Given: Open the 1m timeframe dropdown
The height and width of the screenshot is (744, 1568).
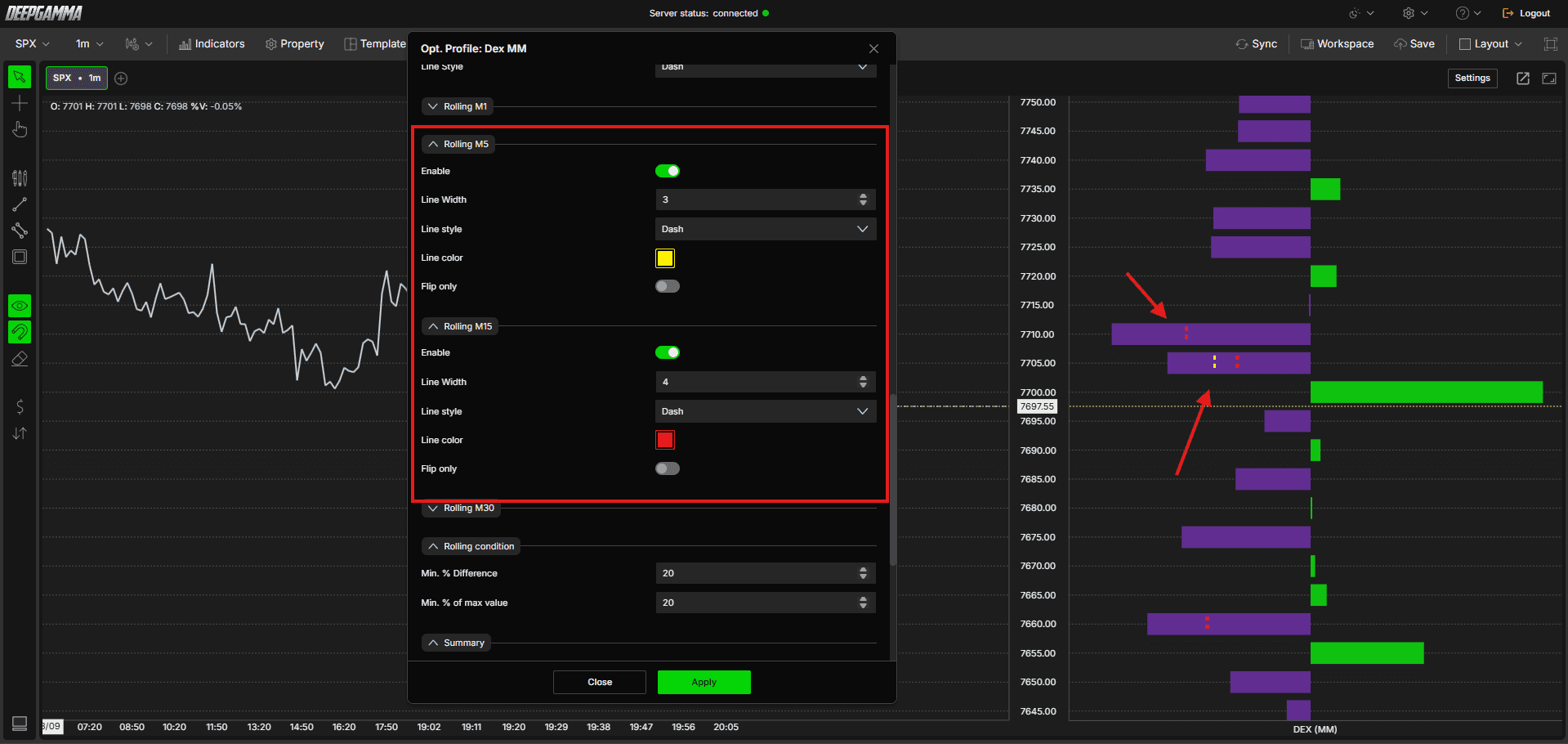Looking at the screenshot, I should (90, 44).
